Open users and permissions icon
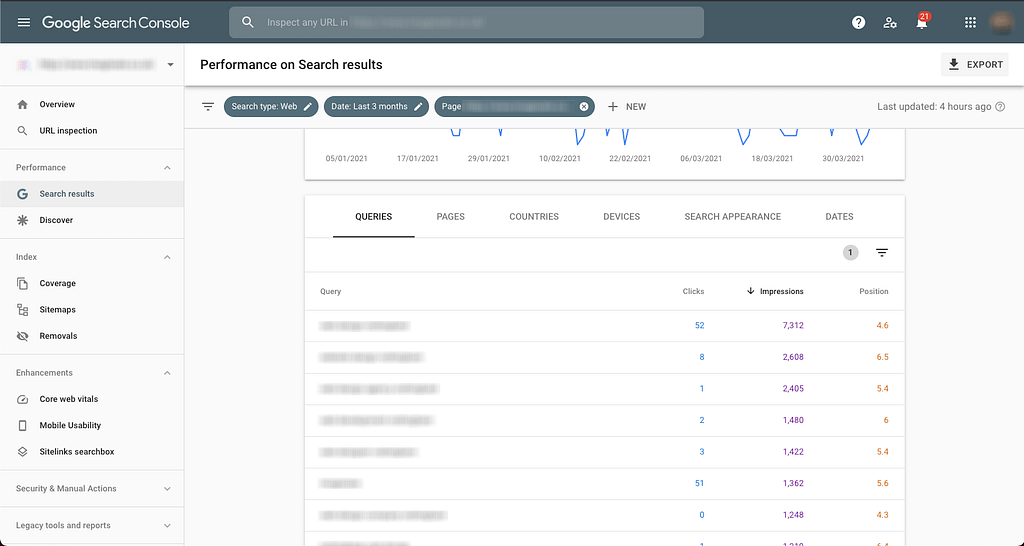Image resolution: width=1024 pixels, height=546 pixels. [889, 23]
